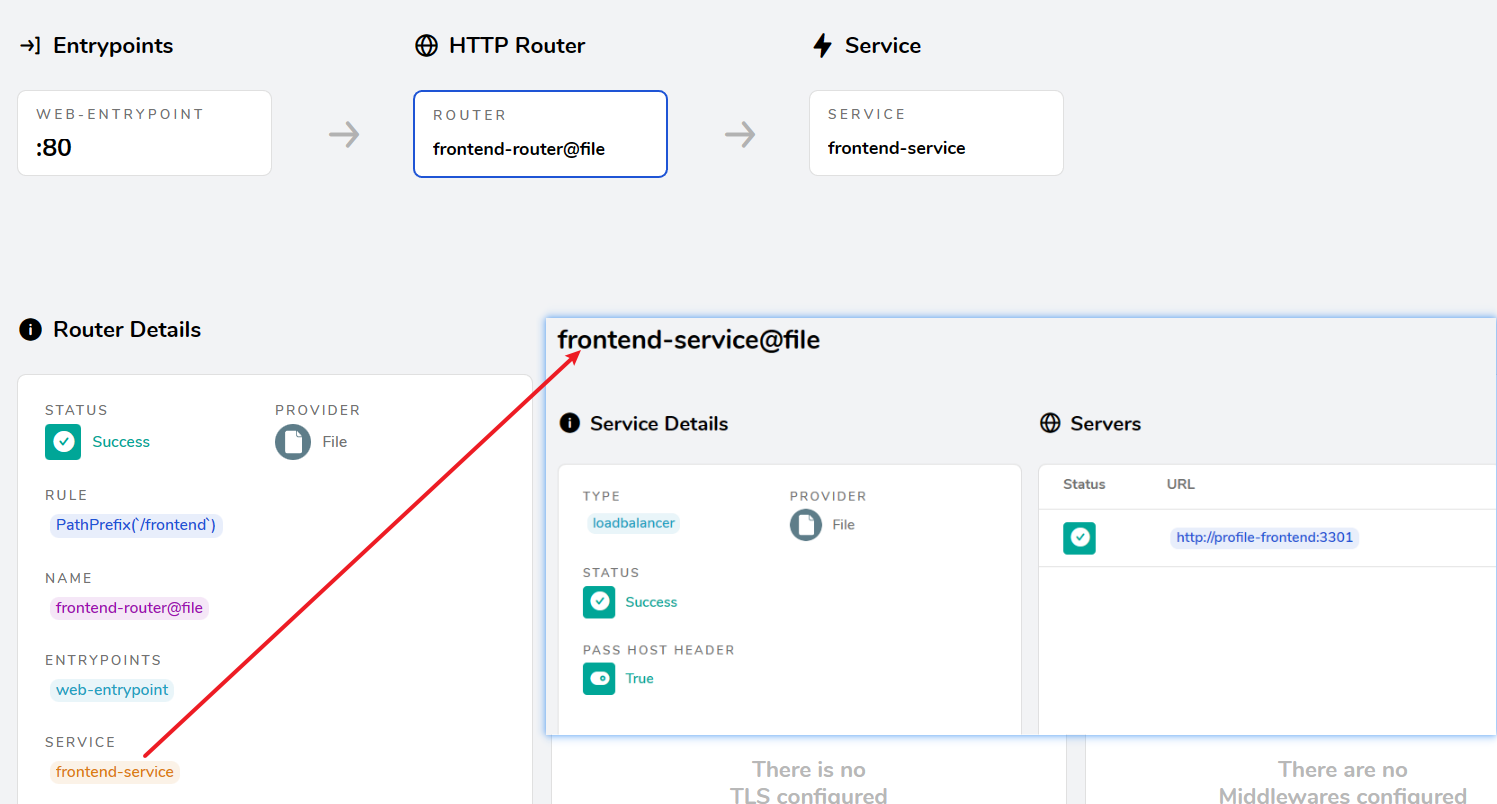This screenshot has width=1497, height=804.
Task: Open the http://profile-frontend:3301 server URL
Action: click(x=1265, y=538)
